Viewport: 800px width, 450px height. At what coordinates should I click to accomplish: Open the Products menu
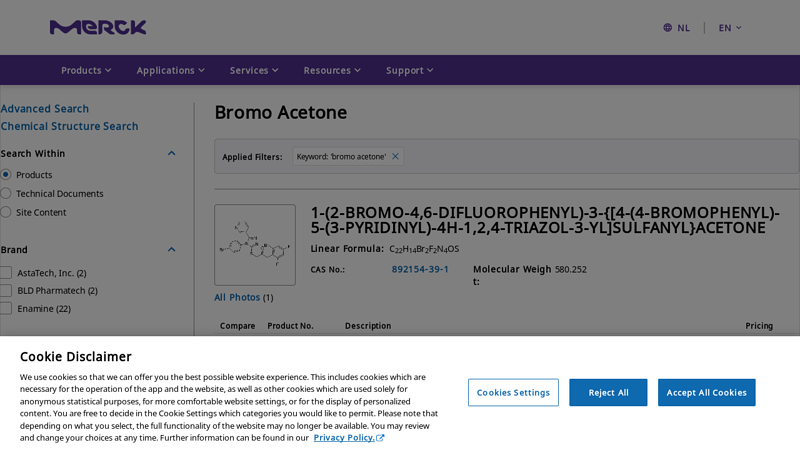coord(86,70)
